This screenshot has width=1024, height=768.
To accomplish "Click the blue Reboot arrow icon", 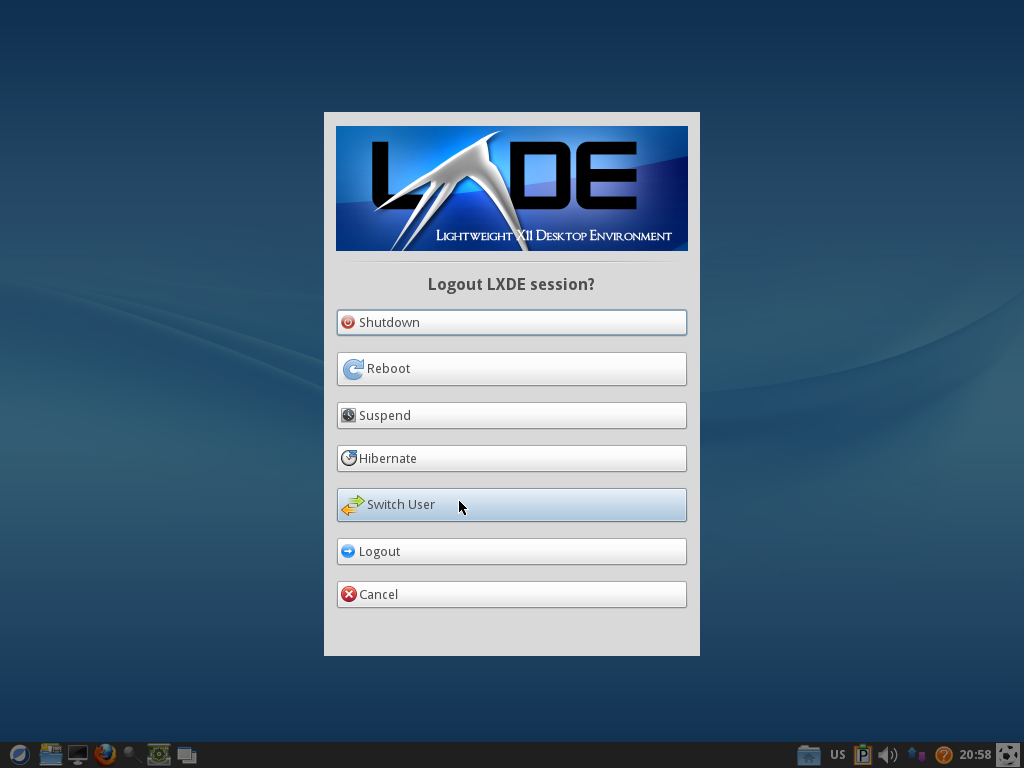I will pos(354,369).
